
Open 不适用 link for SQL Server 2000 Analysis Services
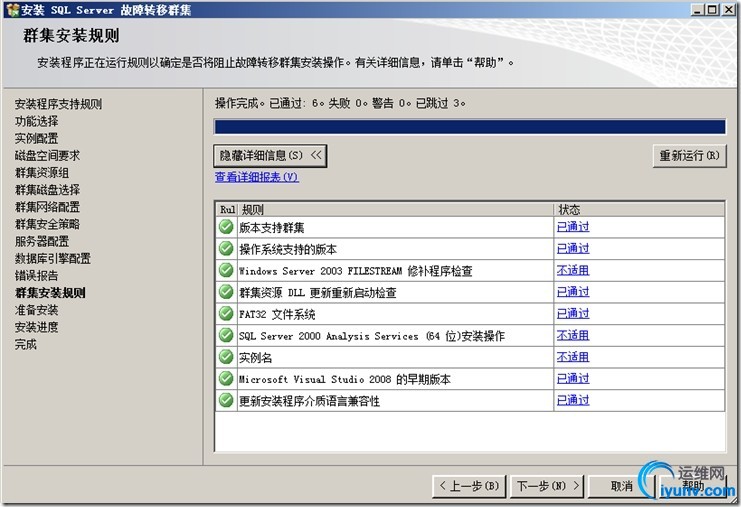pos(573,335)
